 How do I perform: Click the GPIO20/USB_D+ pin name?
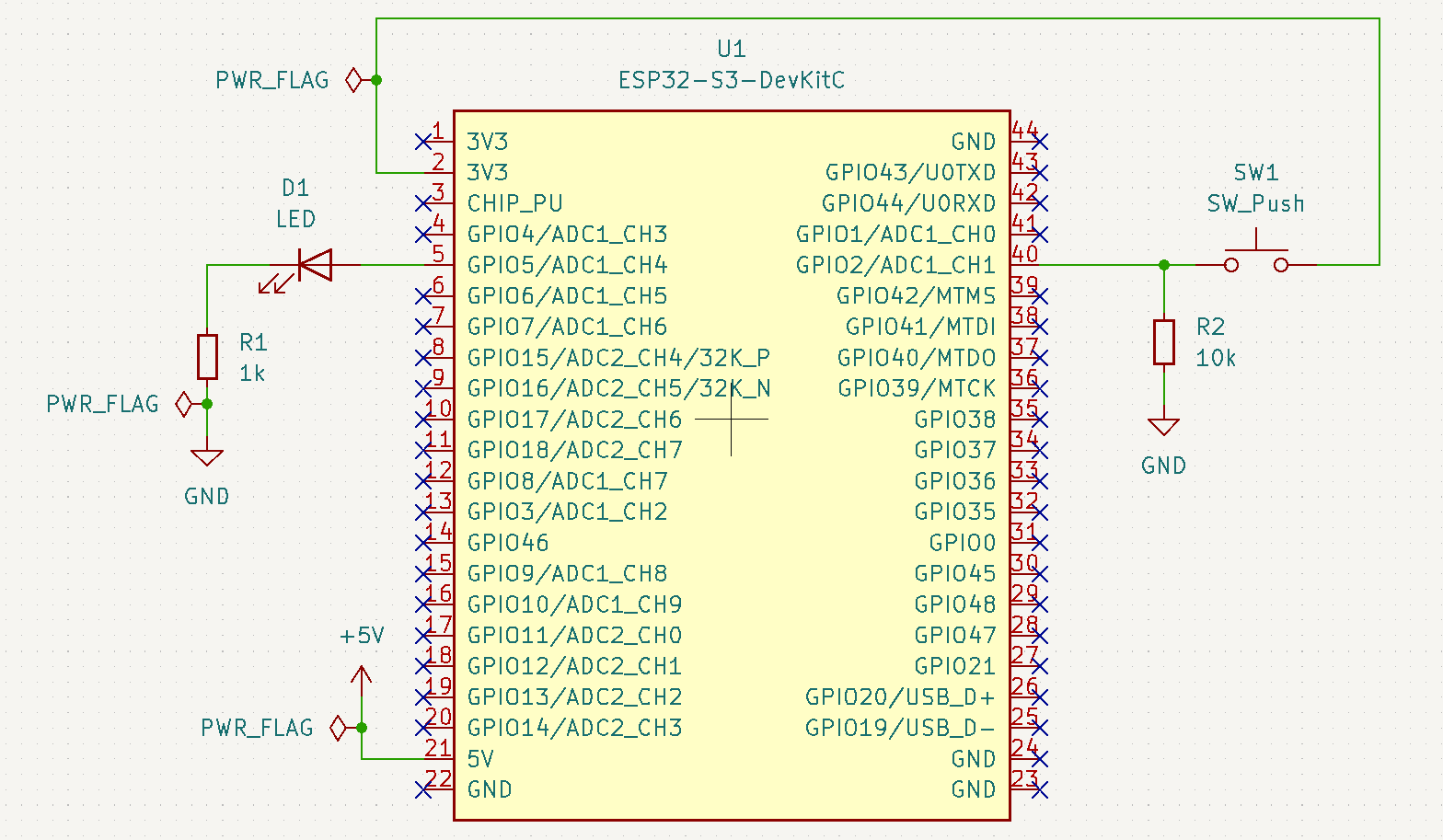[900, 697]
